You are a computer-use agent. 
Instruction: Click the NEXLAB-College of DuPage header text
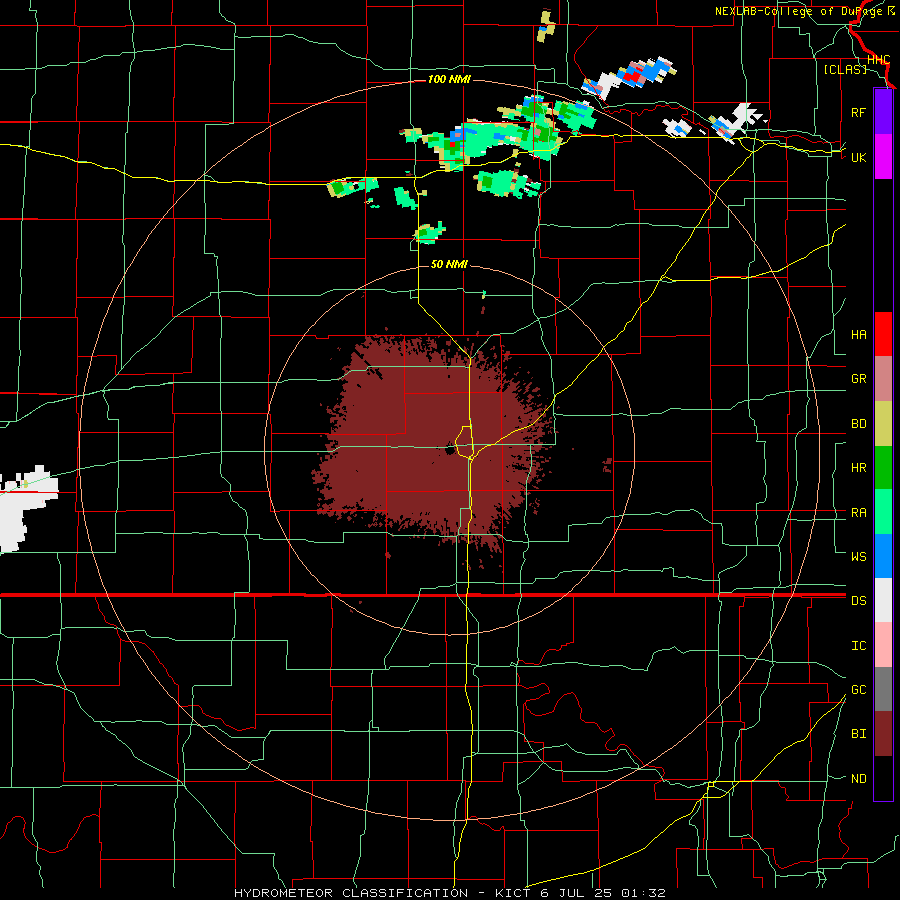pos(800,11)
